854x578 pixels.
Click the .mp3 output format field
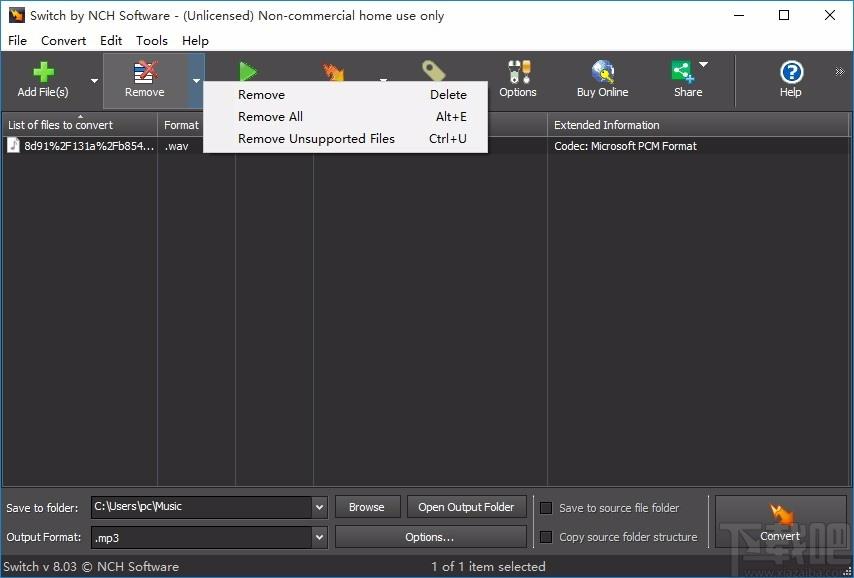[202, 537]
